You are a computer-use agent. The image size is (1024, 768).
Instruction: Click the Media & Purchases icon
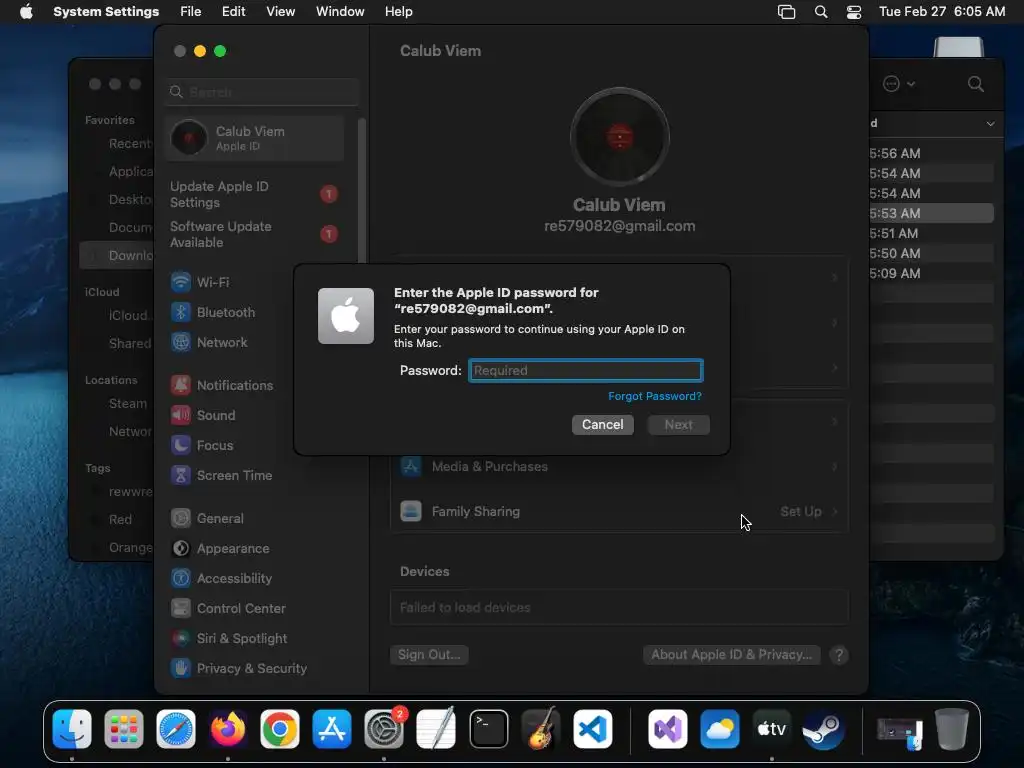click(x=411, y=466)
